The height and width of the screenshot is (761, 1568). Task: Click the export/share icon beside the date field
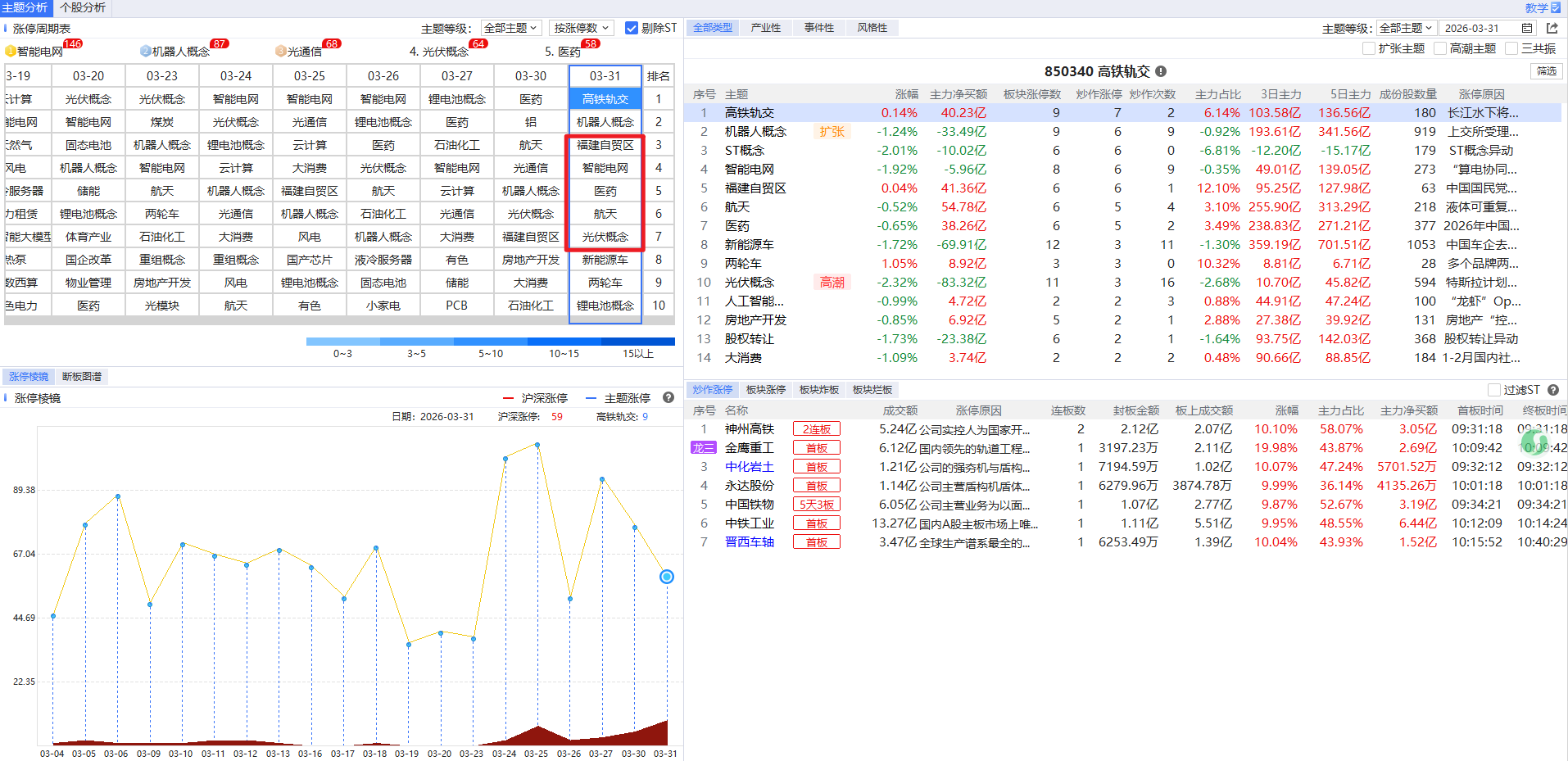pyautogui.click(x=1552, y=28)
